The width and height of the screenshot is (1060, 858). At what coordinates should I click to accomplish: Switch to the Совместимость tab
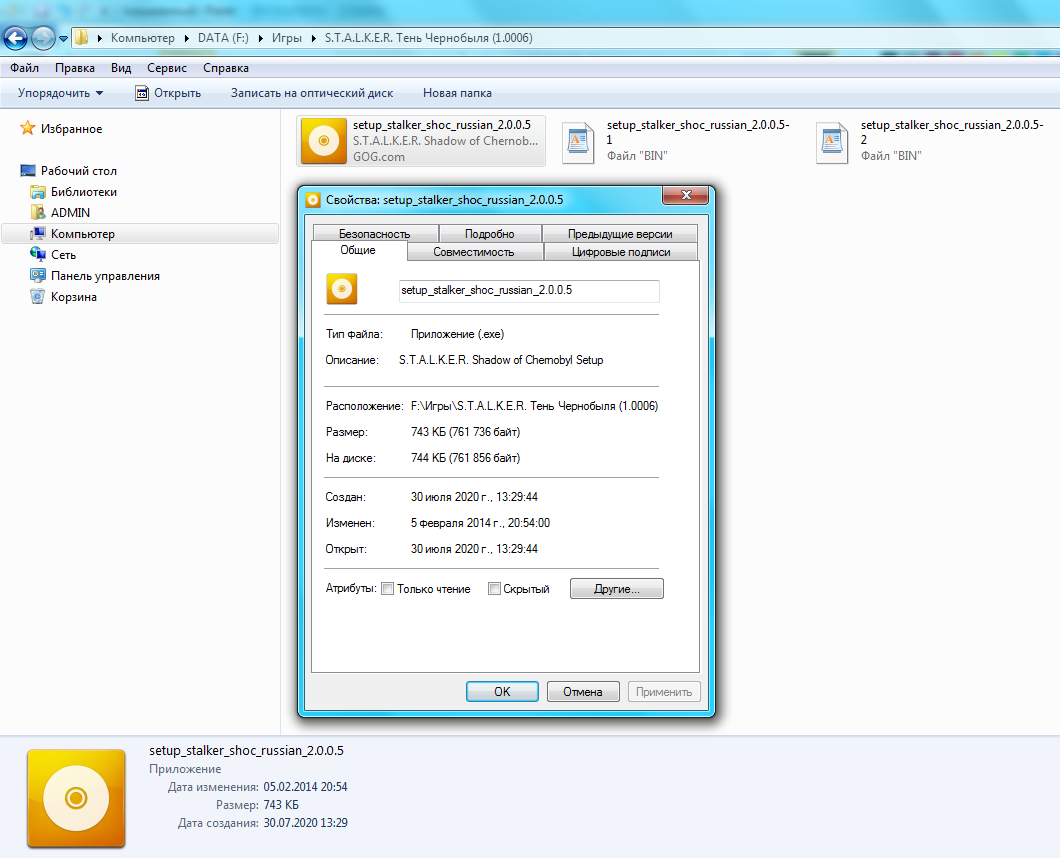coord(474,252)
